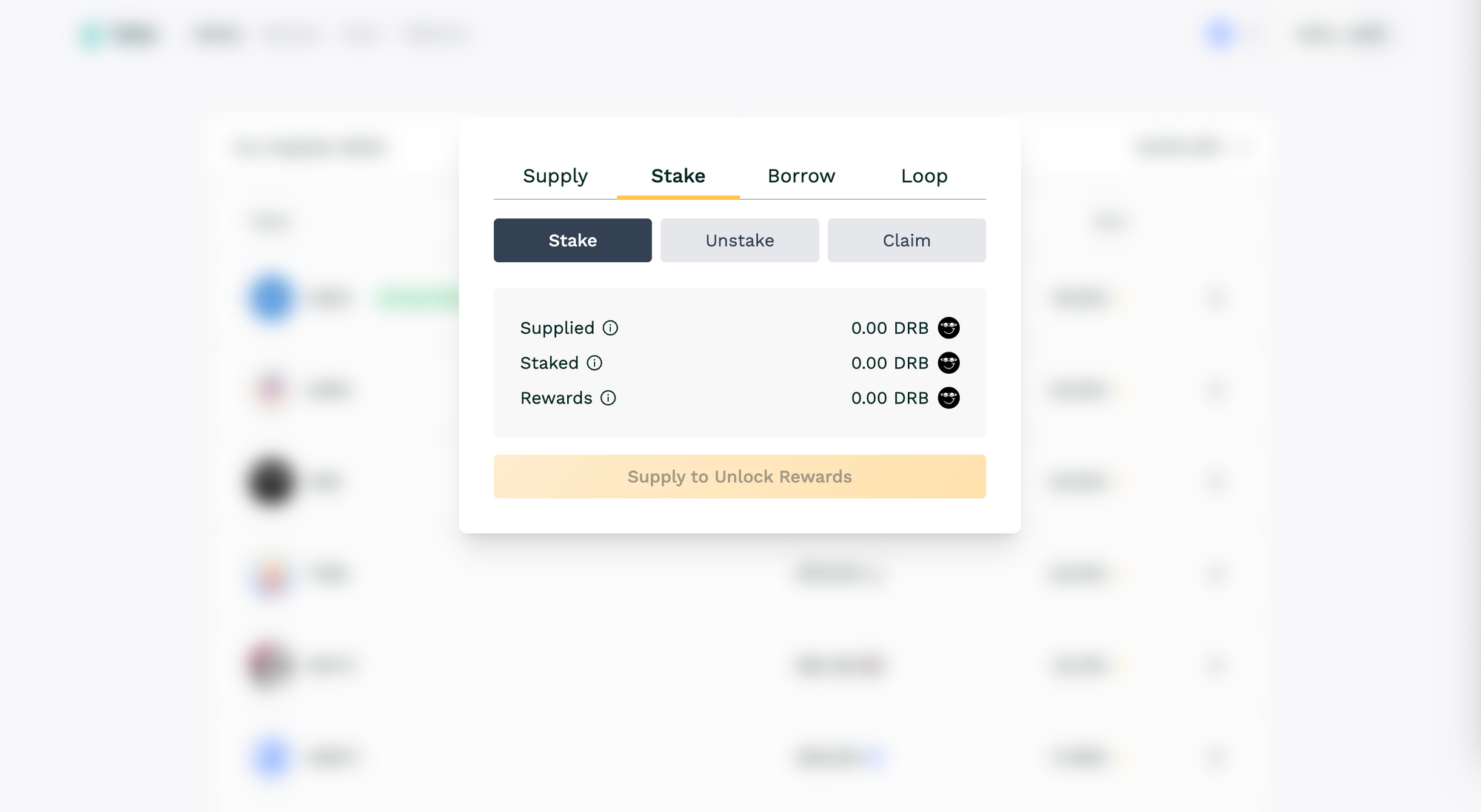The width and height of the screenshot is (1481, 812).
Task: Click the app logo in the top-left corner
Action: click(118, 34)
